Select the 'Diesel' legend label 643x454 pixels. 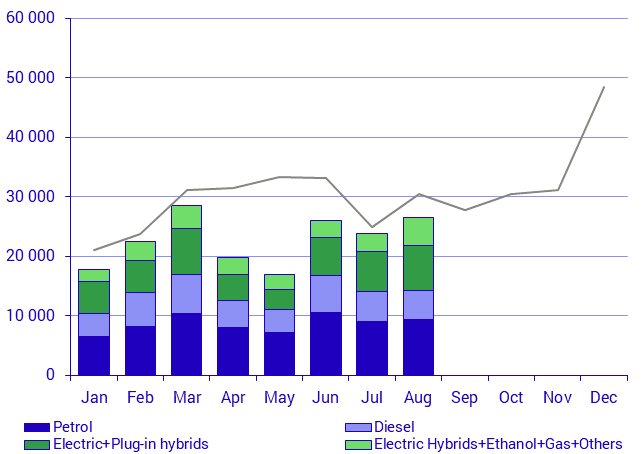[394, 427]
